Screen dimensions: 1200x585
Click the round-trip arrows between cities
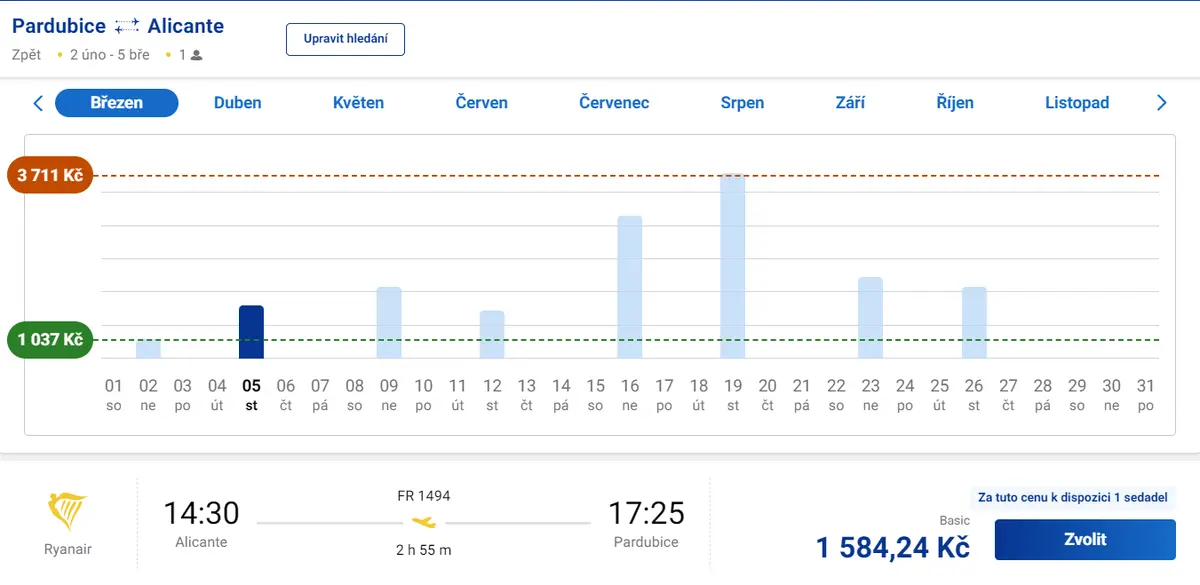[127, 27]
